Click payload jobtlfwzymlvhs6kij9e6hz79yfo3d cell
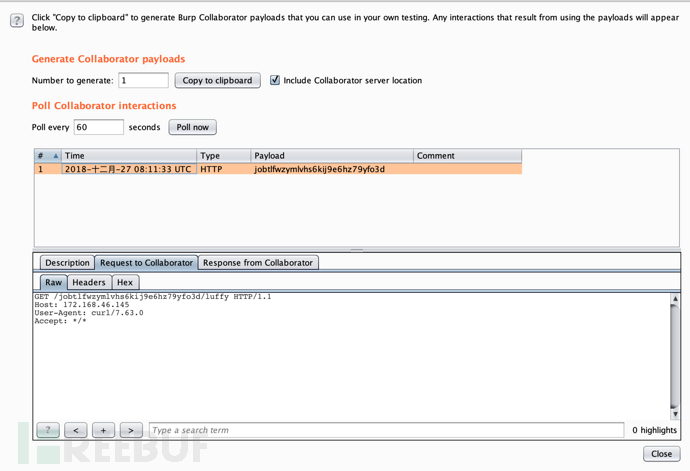 pyautogui.click(x=332, y=169)
